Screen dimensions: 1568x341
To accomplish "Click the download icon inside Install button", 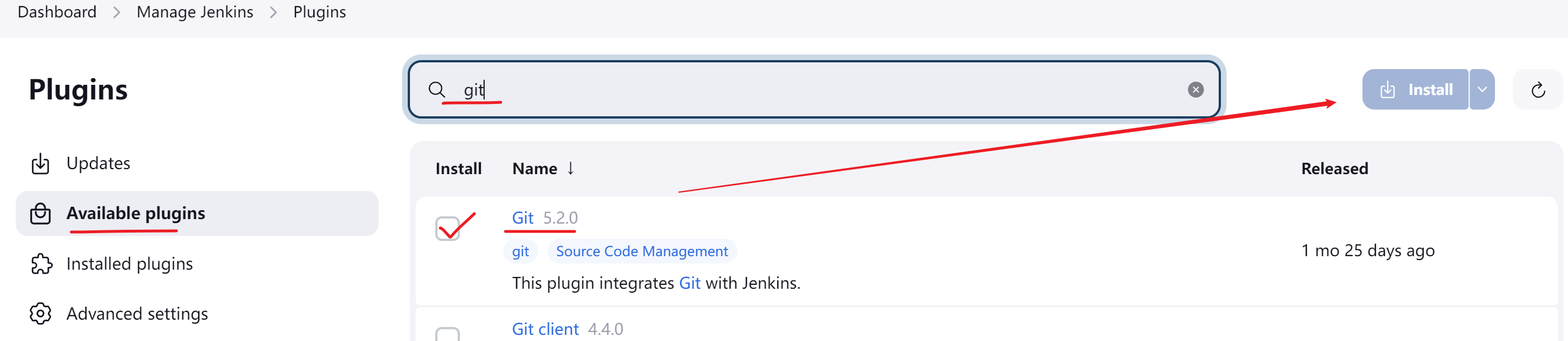I will (x=1387, y=89).
